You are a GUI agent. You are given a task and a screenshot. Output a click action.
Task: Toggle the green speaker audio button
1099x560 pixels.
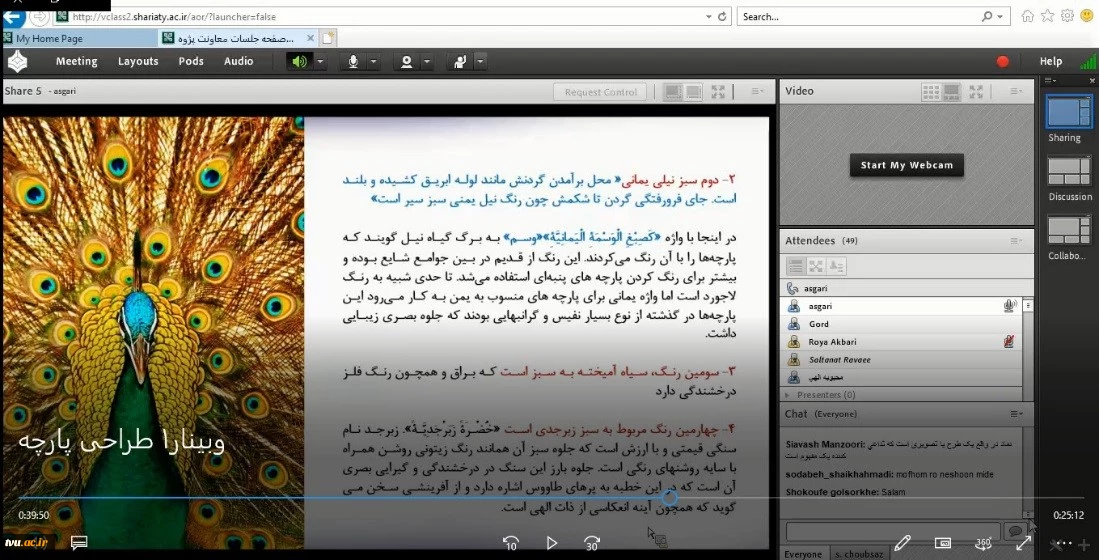pyautogui.click(x=299, y=61)
